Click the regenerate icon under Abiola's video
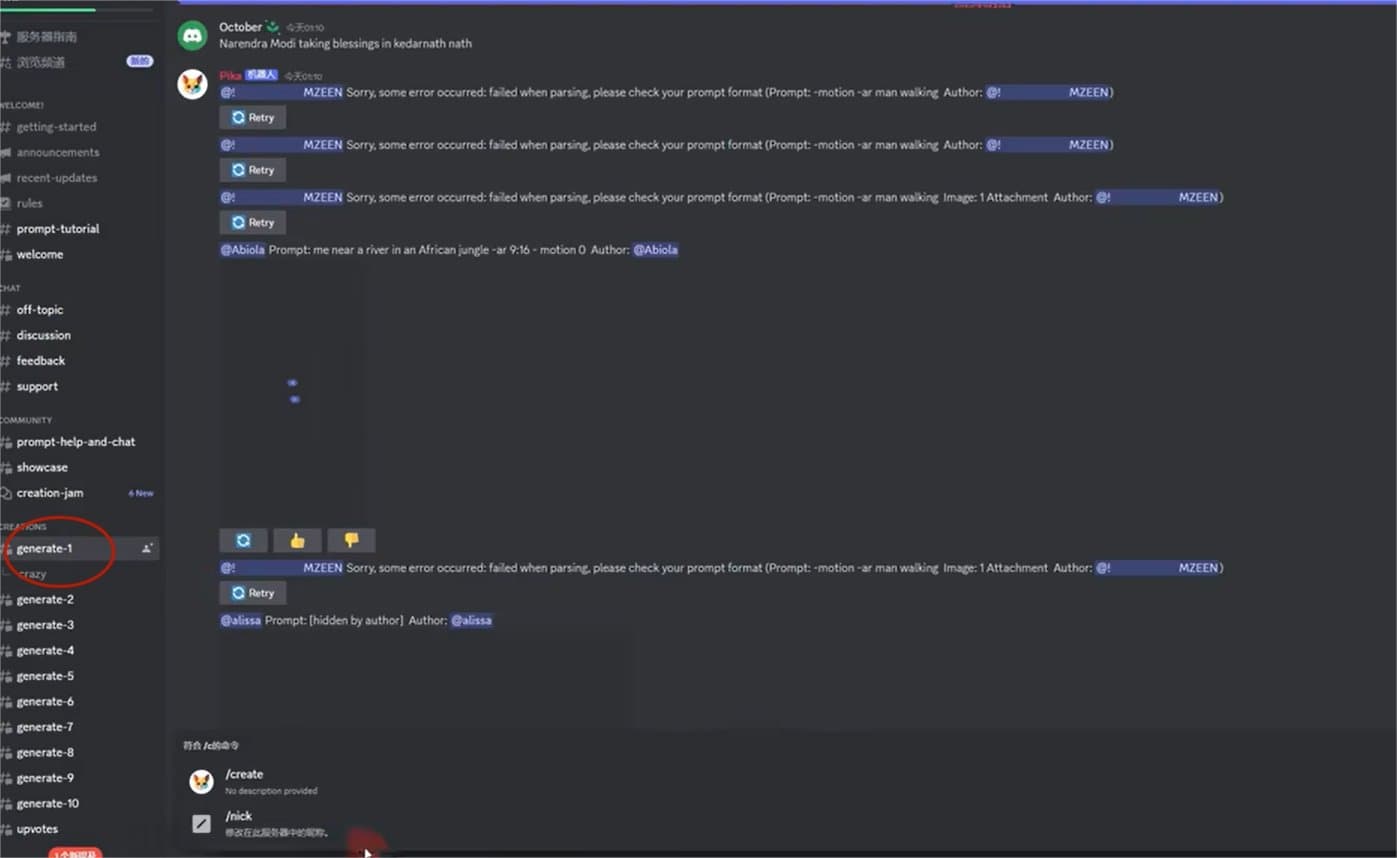The image size is (1397, 858). [244, 541]
